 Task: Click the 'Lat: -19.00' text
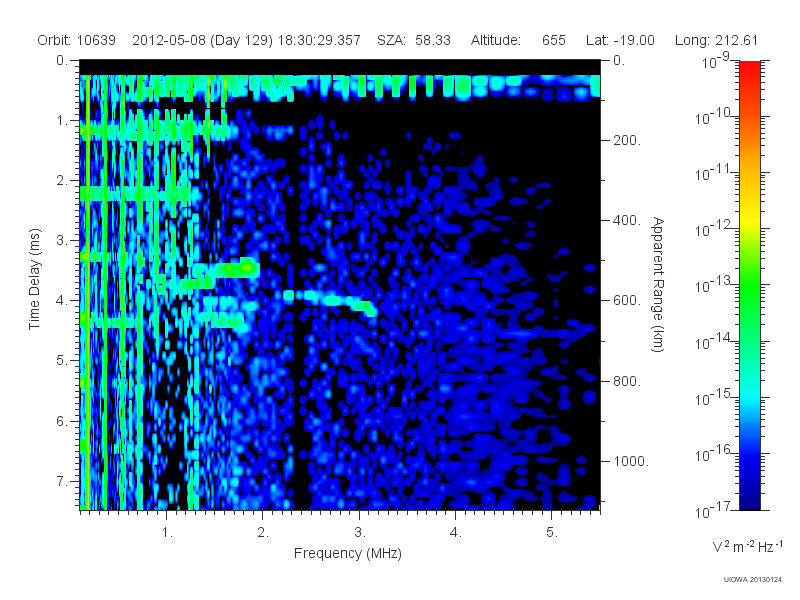620,40
